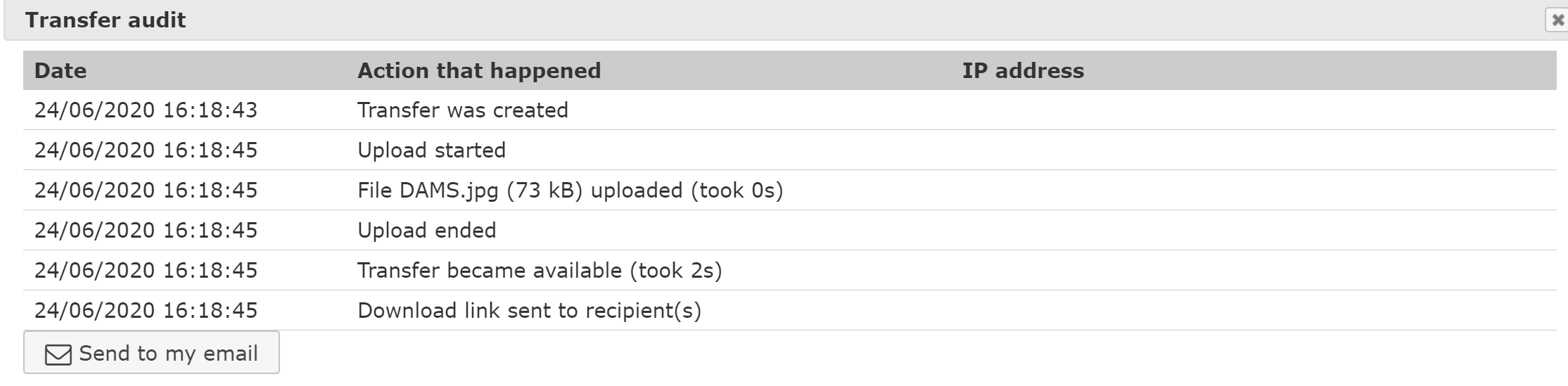Click the timestamp beside Upload started
This screenshot has height=386, width=1568.
coord(146,150)
